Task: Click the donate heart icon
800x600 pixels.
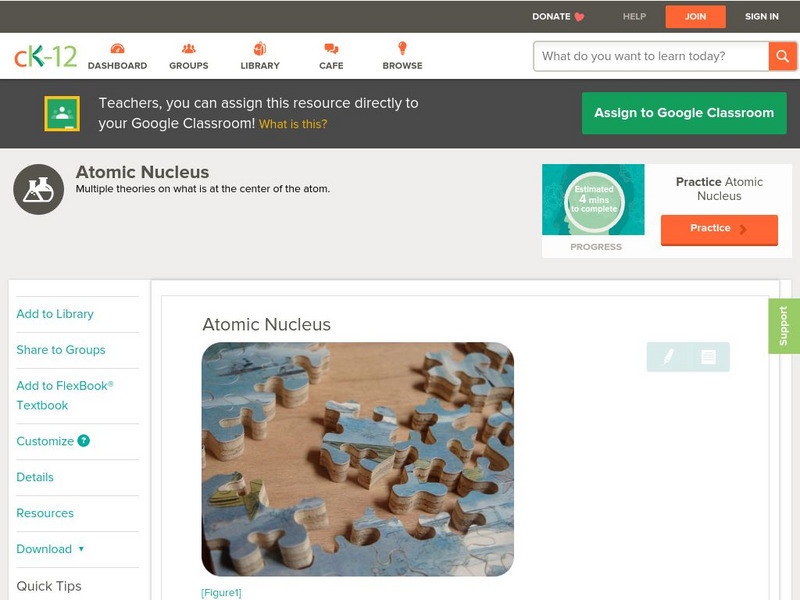Action: pyautogui.click(x=579, y=17)
